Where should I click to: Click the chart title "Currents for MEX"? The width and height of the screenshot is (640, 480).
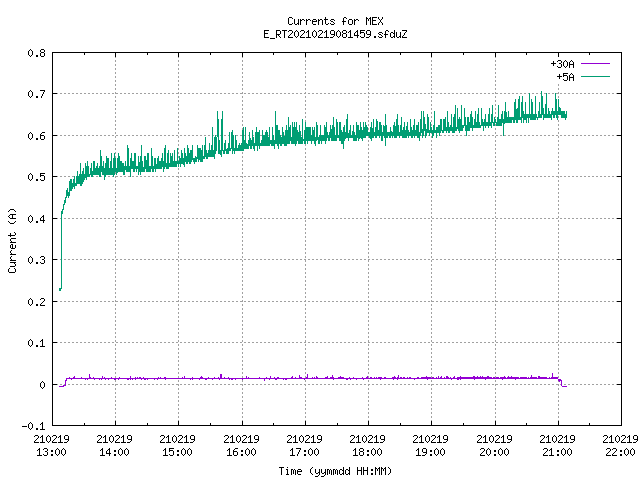[335, 21]
